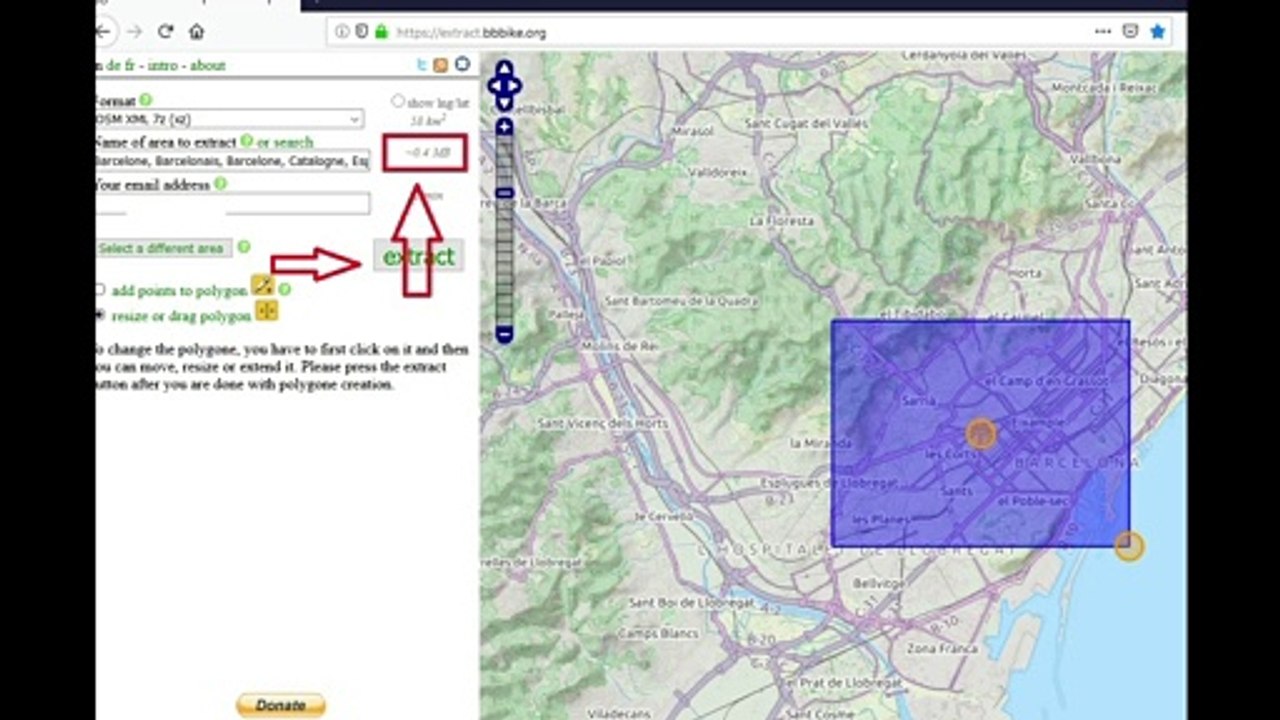Select resize or drag polygon radio
The image size is (1280, 720).
(99, 314)
